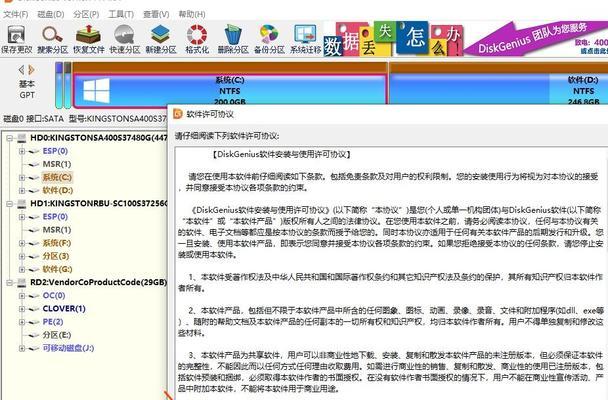The width and height of the screenshot is (608, 400).
Task: Click the HD0 KINGSTON disk drive icon
Action: pos(21,138)
